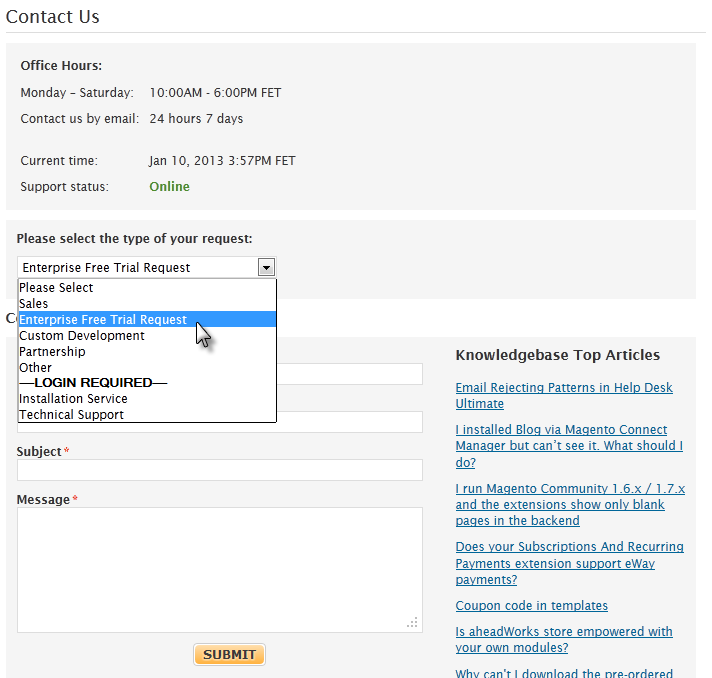The width and height of the screenshot is (712, 678).
Task: Click the Subject input field
Action: [x=220, y=470]
